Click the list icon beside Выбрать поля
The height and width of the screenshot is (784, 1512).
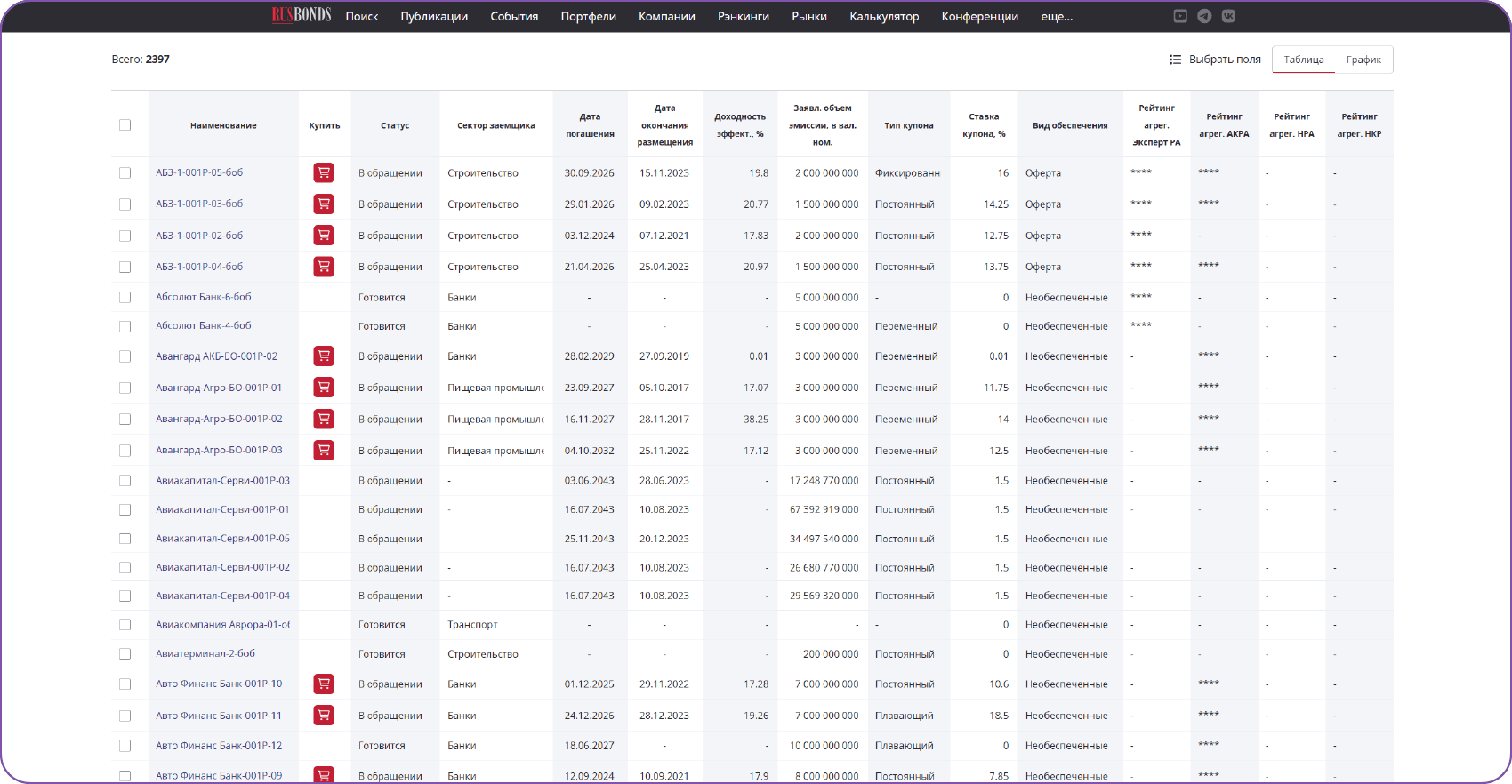coord(1175,60)
